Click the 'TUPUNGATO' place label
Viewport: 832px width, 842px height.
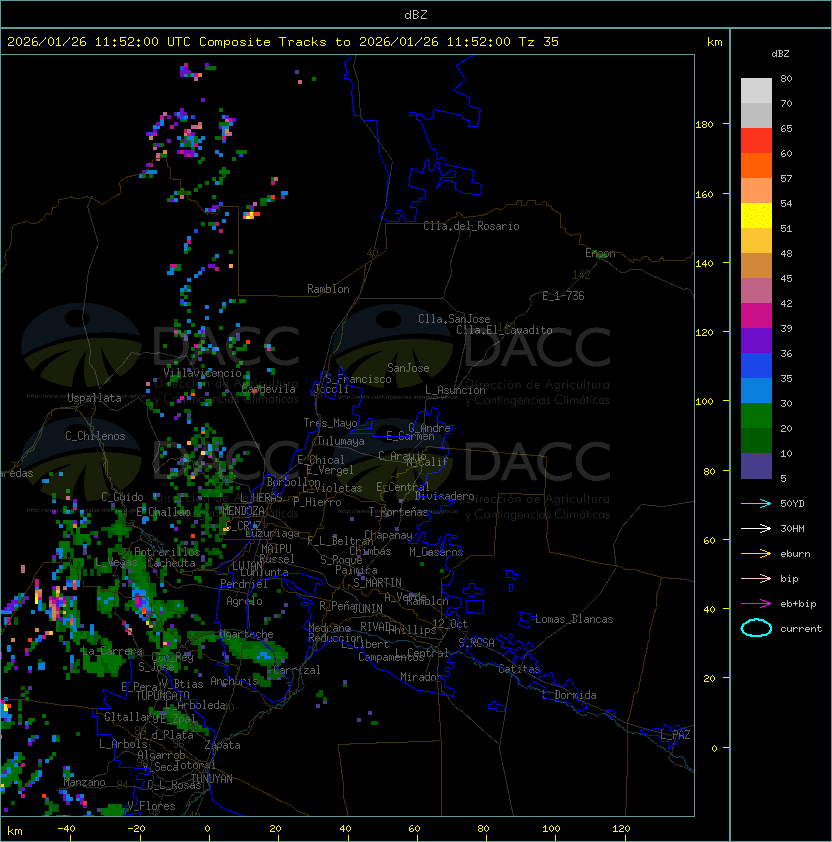pos(162,695)
